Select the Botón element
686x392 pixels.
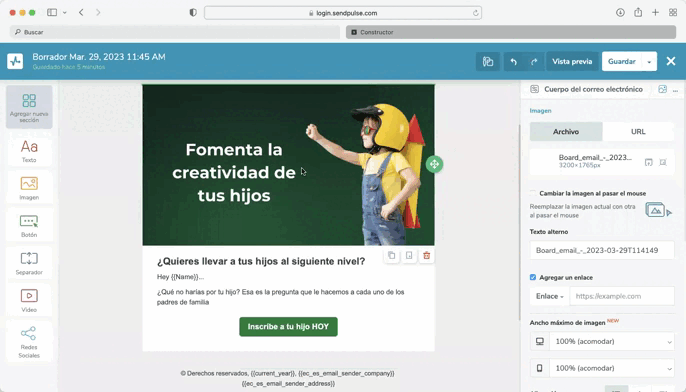[29, 226]
